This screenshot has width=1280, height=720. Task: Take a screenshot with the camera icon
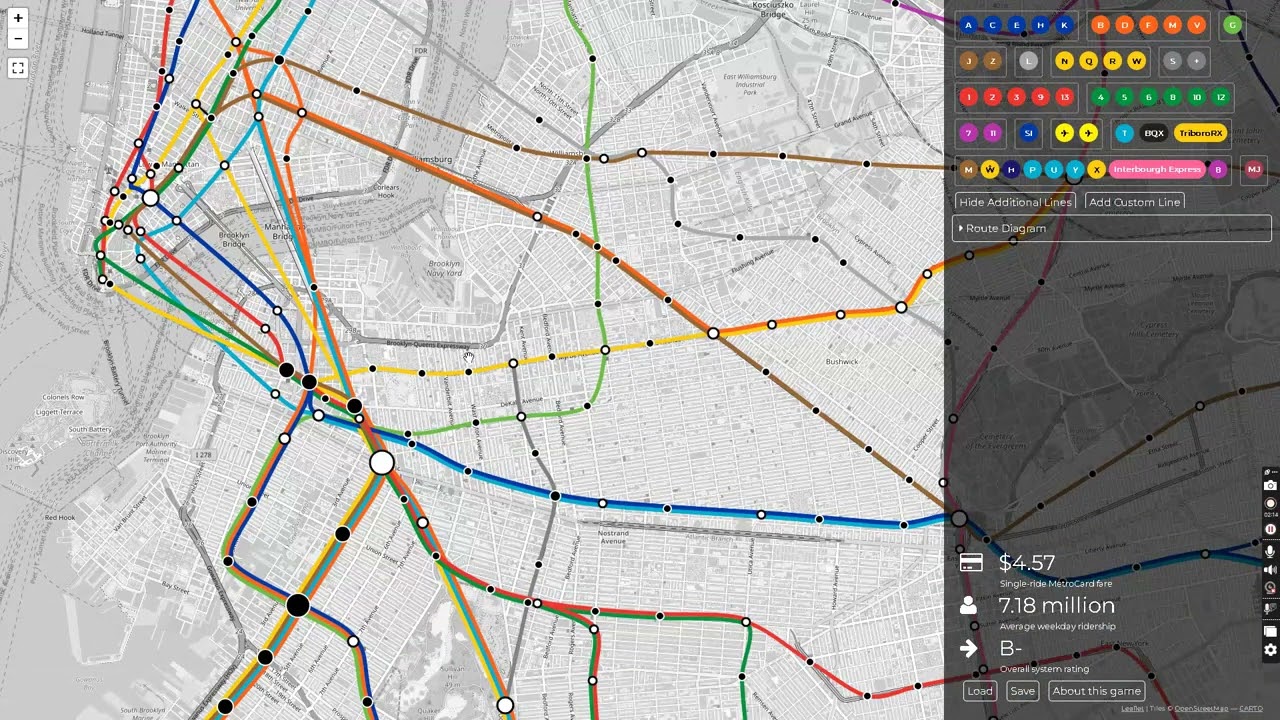click(1270, 485)
